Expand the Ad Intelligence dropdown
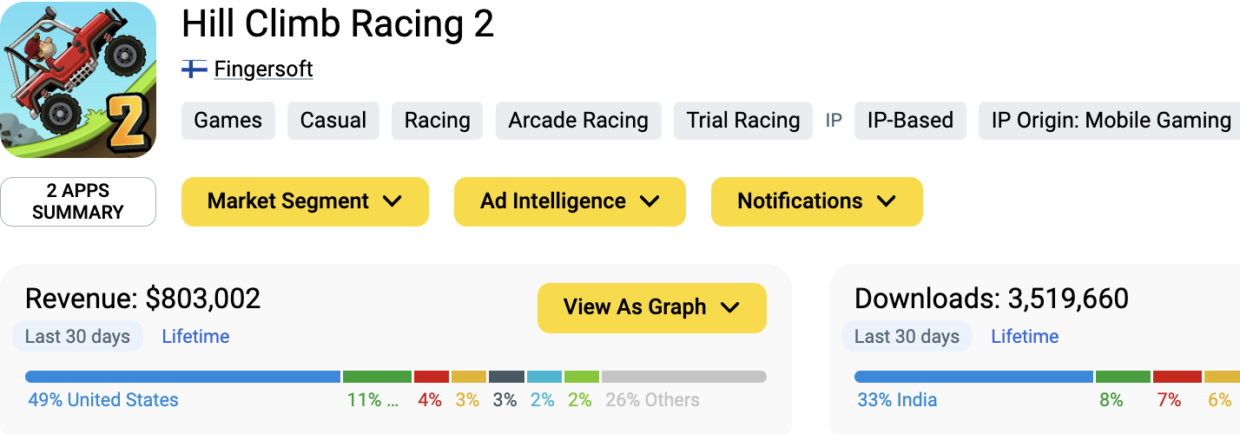The width and height of the screenshot is (1240, 434). tap(570, 201)
